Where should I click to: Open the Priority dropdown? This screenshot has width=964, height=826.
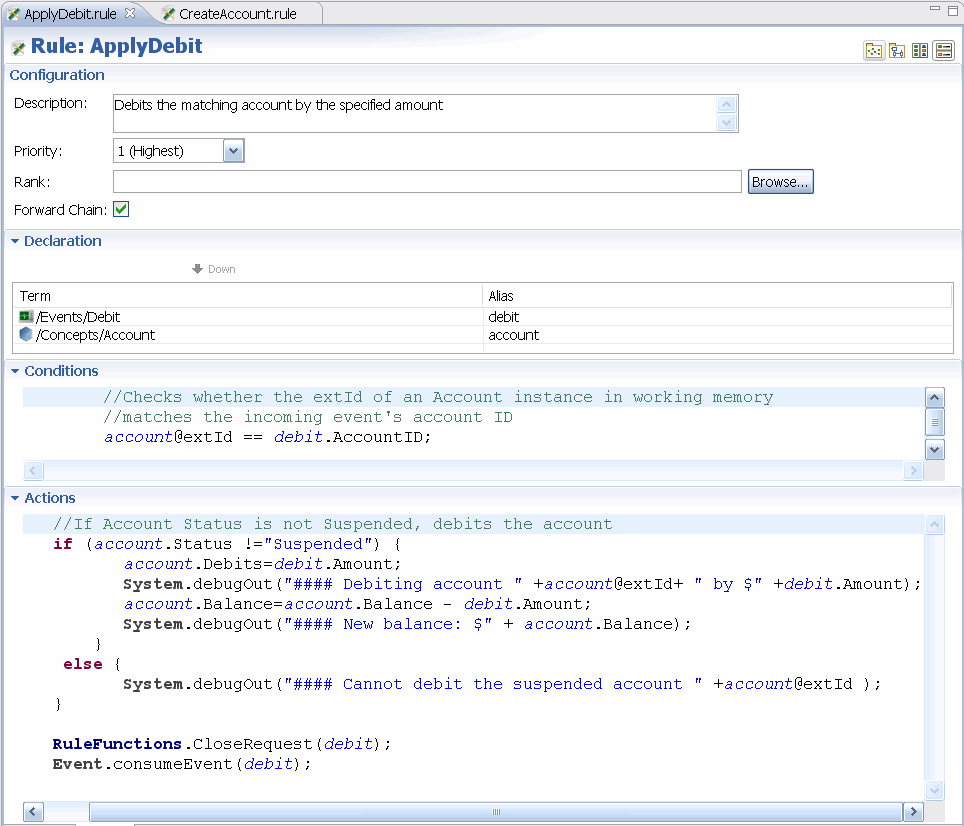click(x=233, y=151)
